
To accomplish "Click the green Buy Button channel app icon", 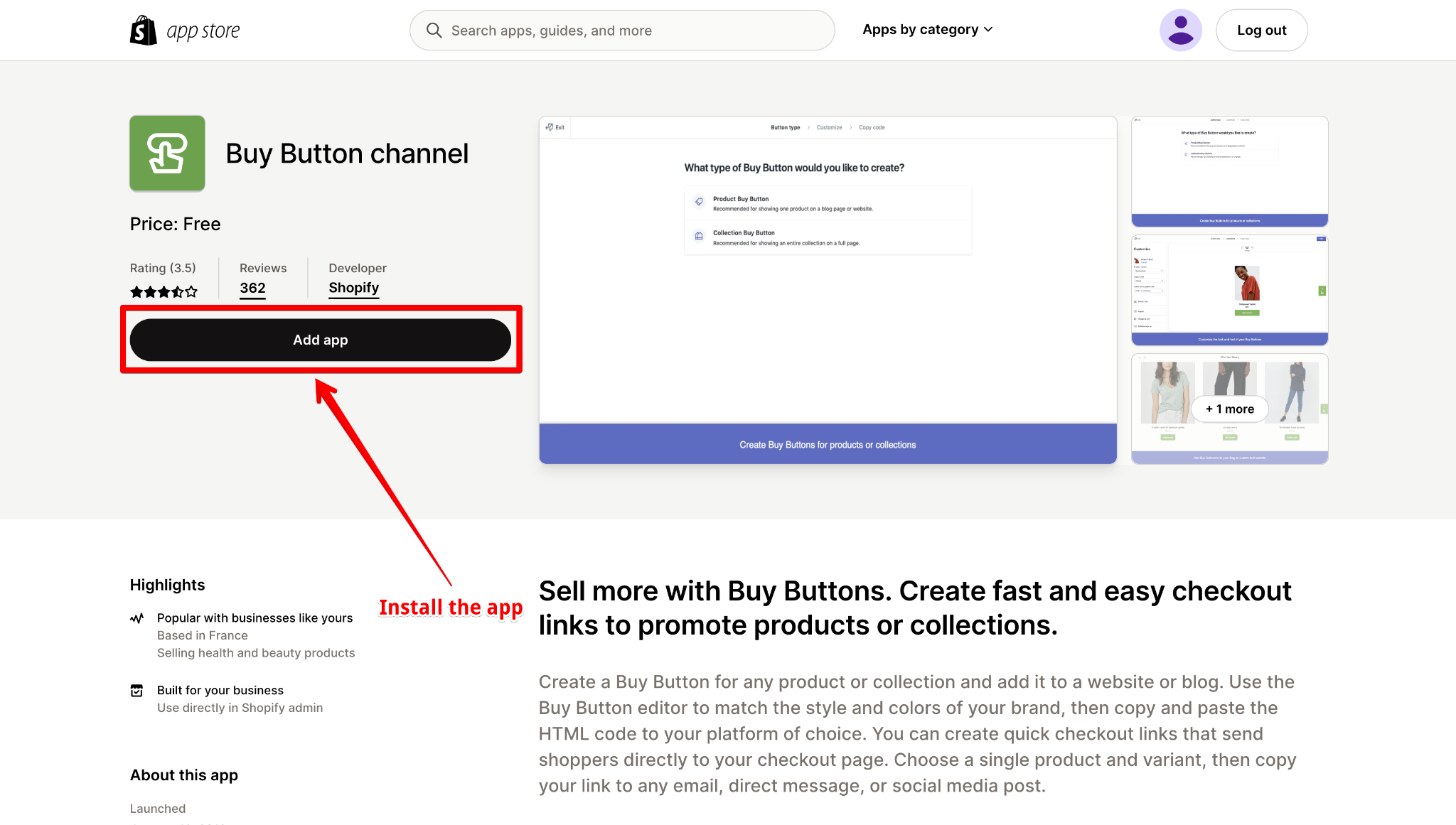I will [166, 153].
